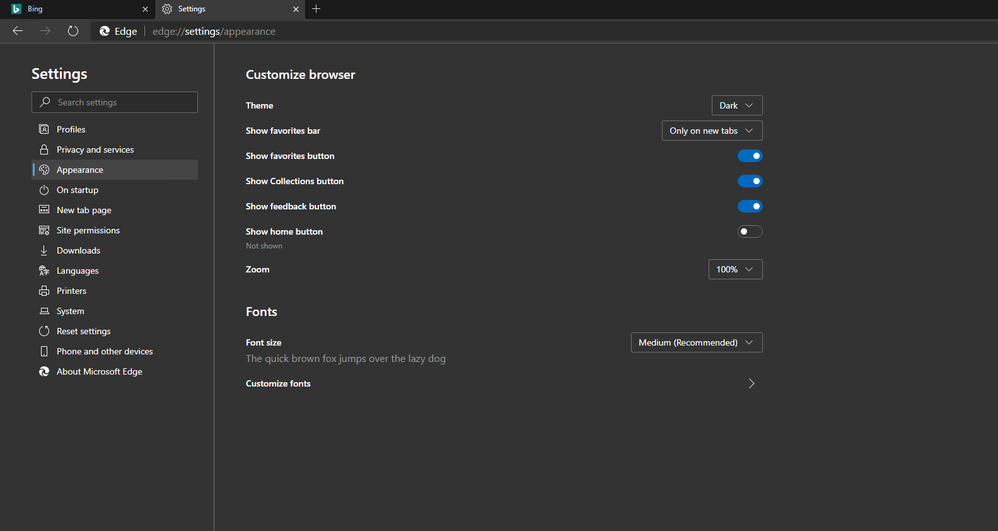Click the Customize fonts label
The image size is (998, 531).
pyautogui.click(x=278, y=383)
